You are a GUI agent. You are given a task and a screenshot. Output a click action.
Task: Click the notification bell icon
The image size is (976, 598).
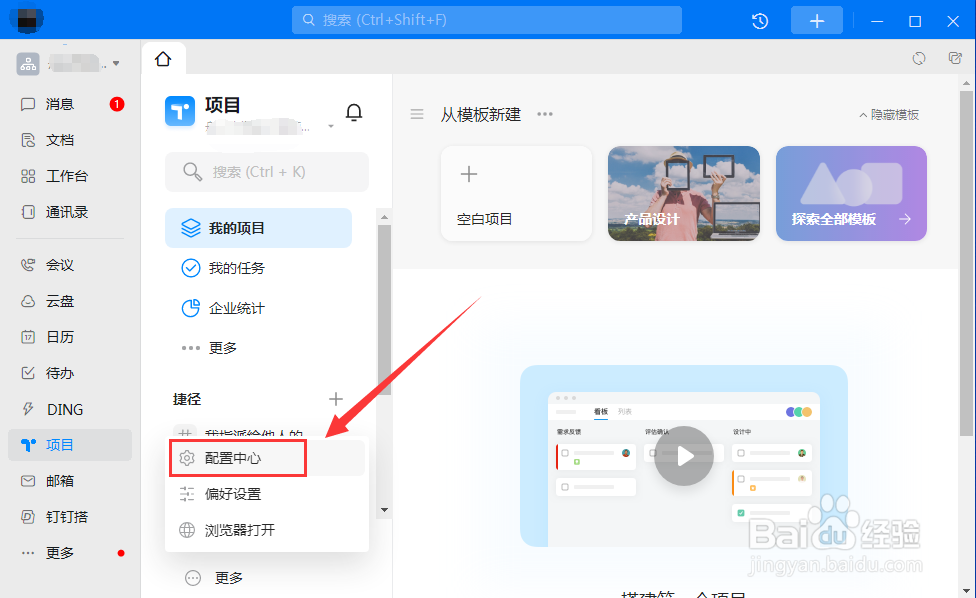click(x=354, y=112)
